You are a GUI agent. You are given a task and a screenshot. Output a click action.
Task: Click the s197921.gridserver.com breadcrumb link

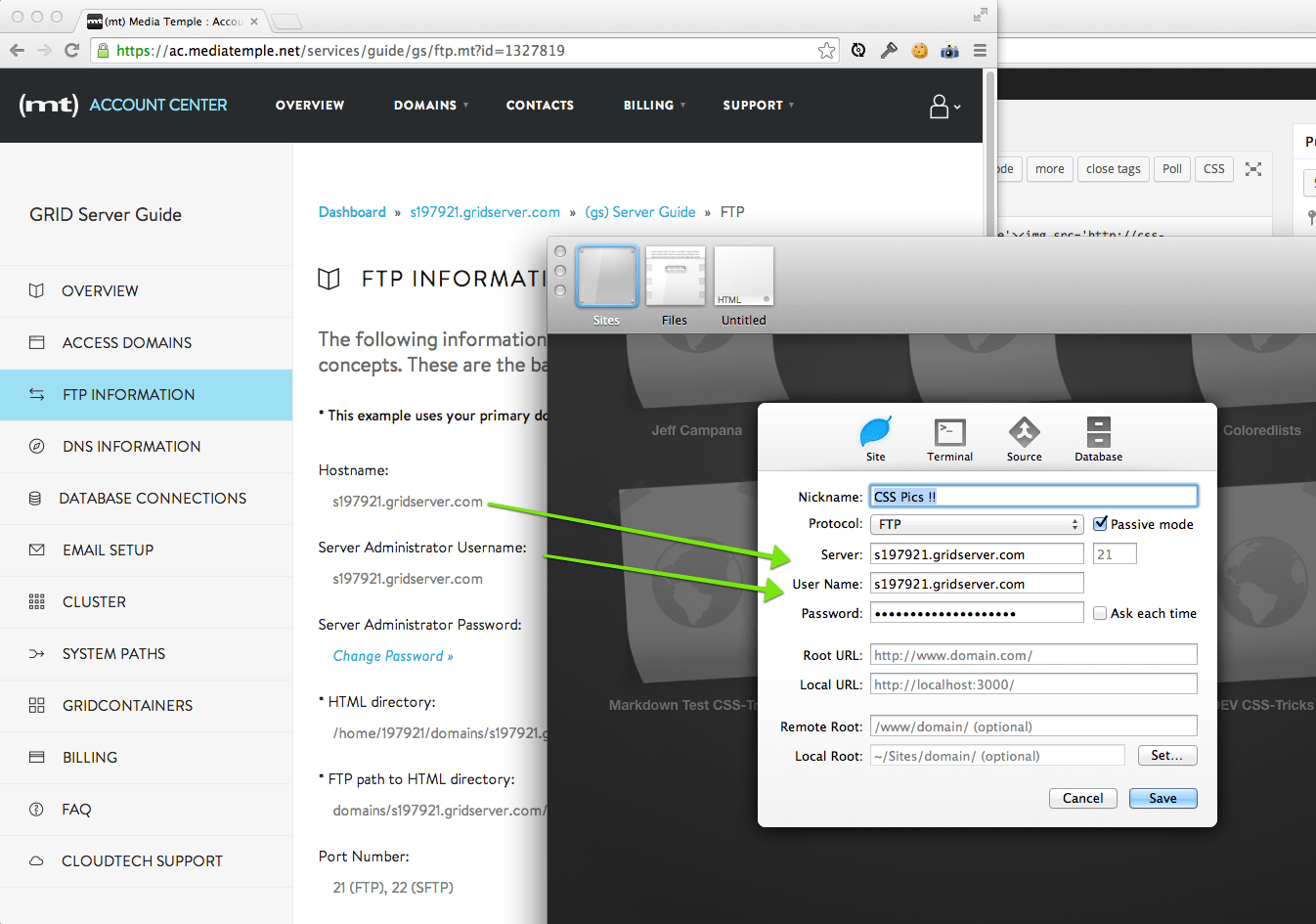coord(485,212)
